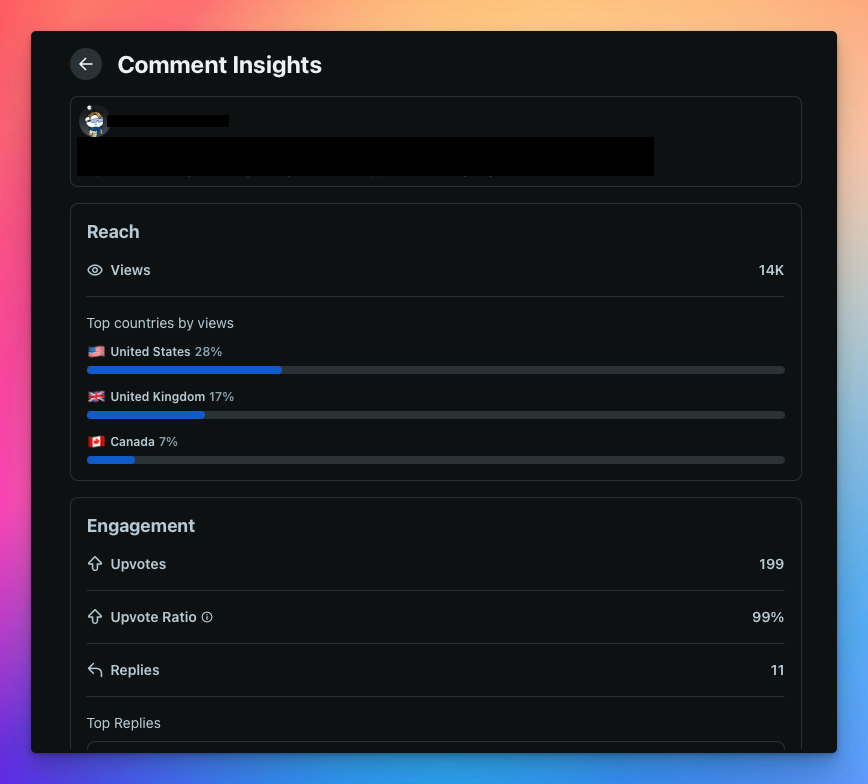Click the Top Replies label
The width and height of the screenshot is (868, 784).
[x=123, y=723]
